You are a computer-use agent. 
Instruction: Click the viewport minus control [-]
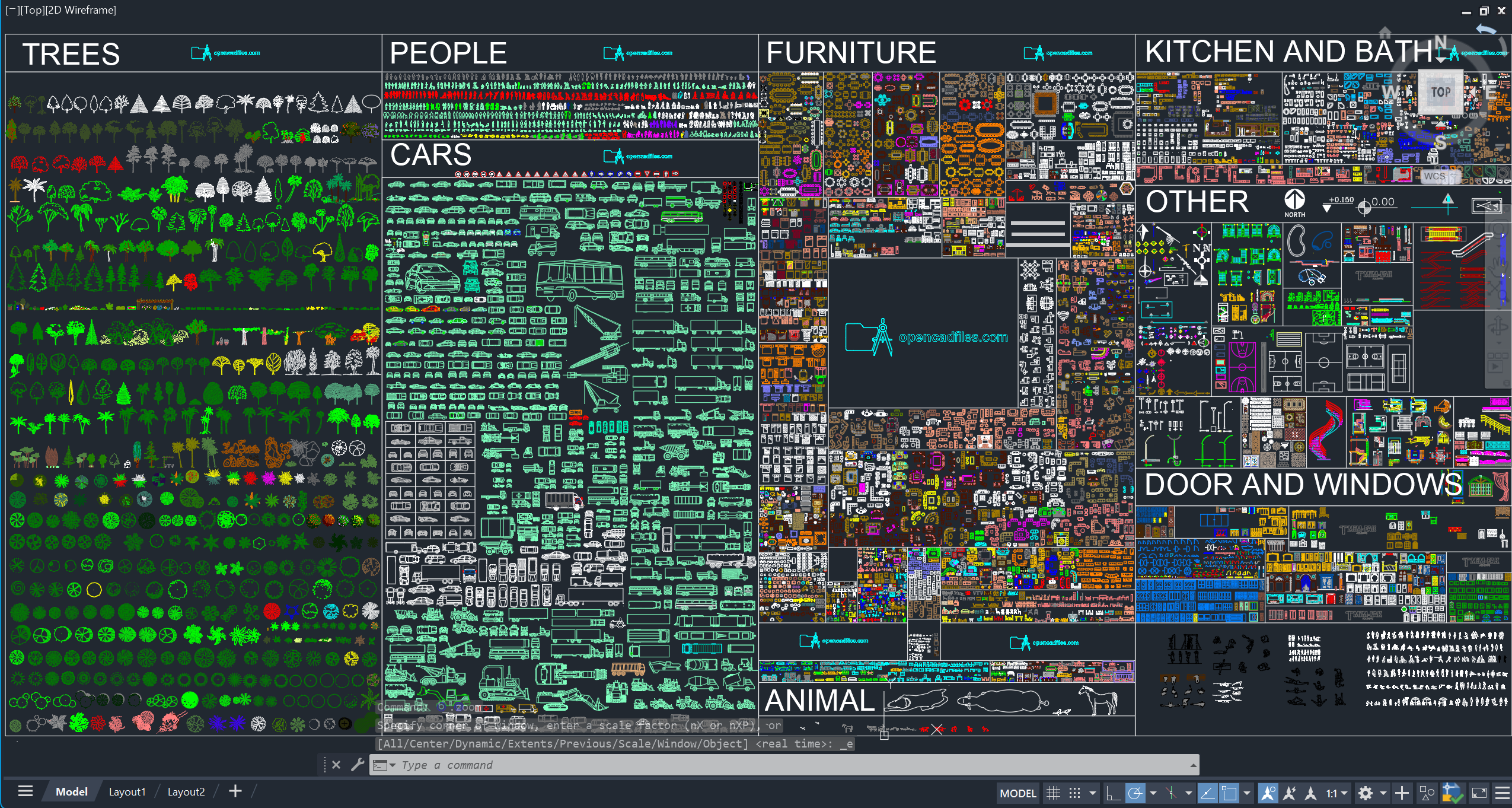coord(12,9)
